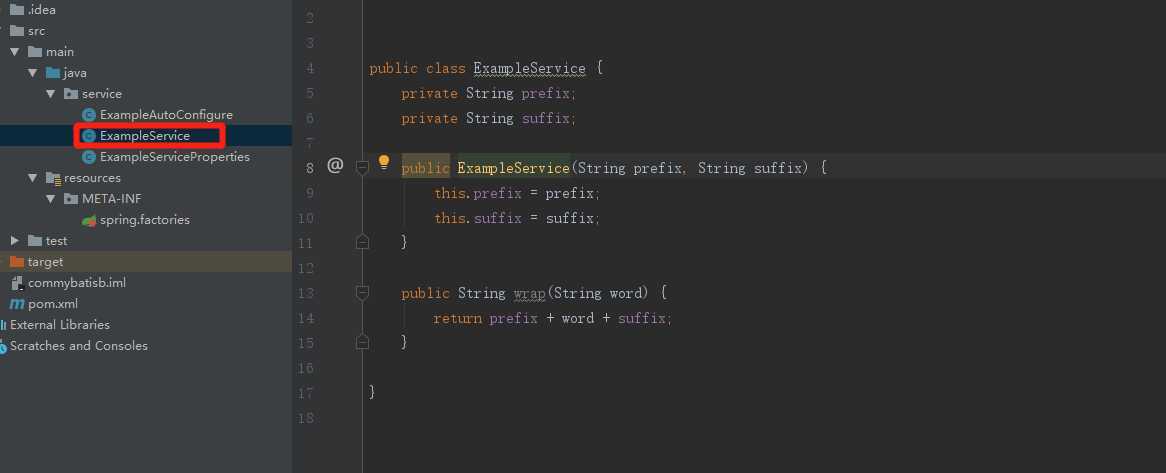Viewport: 1166px width, 473px height.
Task: Click the orange target folder icon
Action: click(x=17, y=262)
